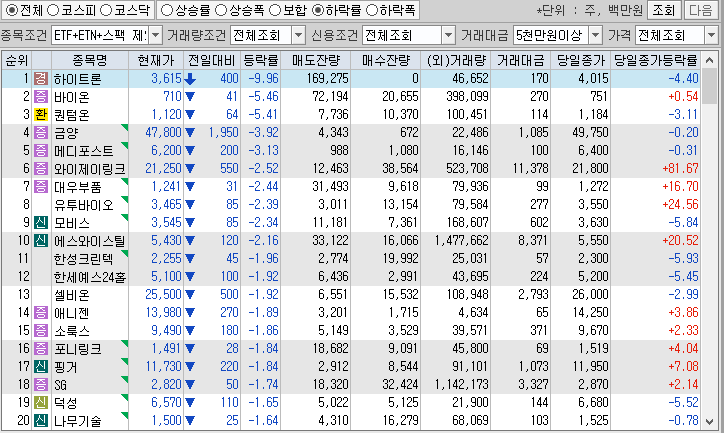
Task: Click 하이트론 sell balance 169,275
Action: coord(327,79)
